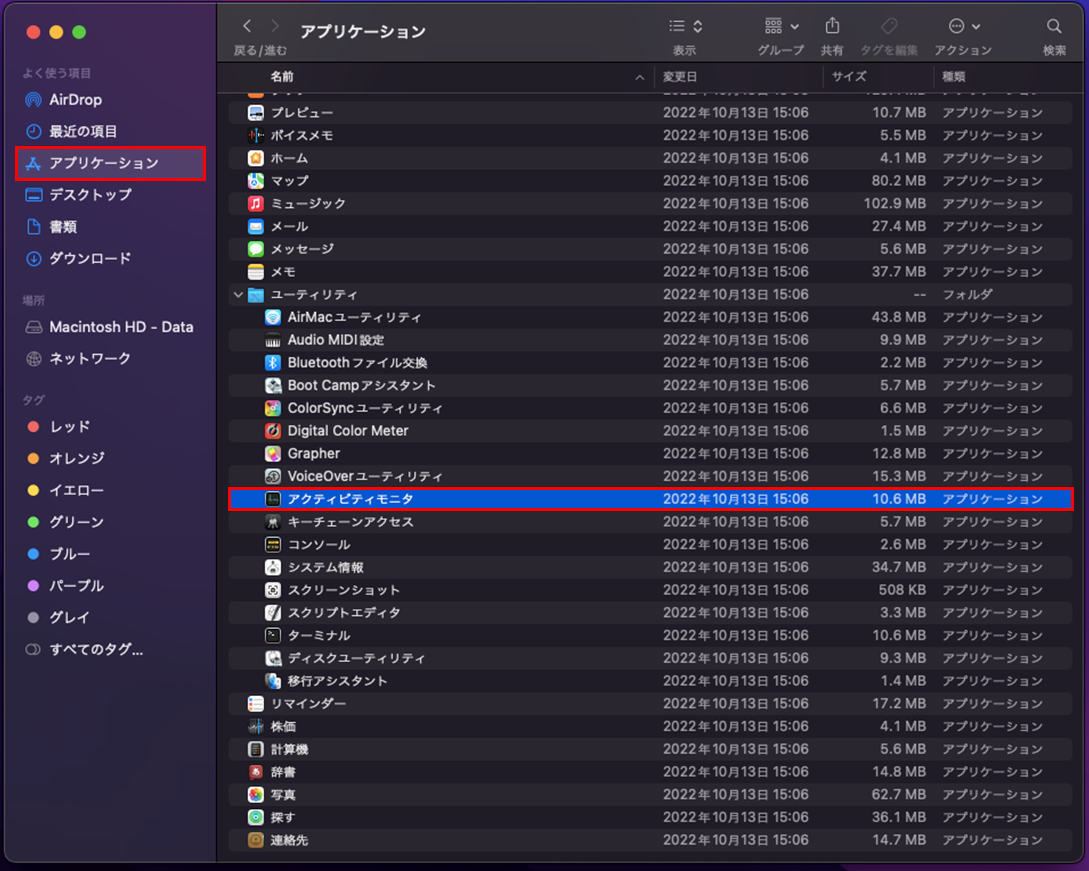This screenshot has width=1089, height=871.
Task: Click the 計算機 row name
Action: pyautogui.click(x=290, y=750)
